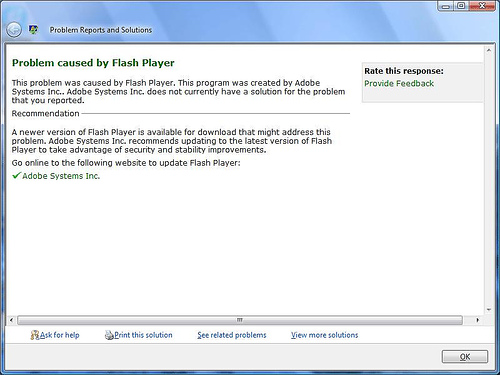The image size is (500, 375).
Task: Click the horizontal scrollbar thumb
Action: [x=240, y=320]
